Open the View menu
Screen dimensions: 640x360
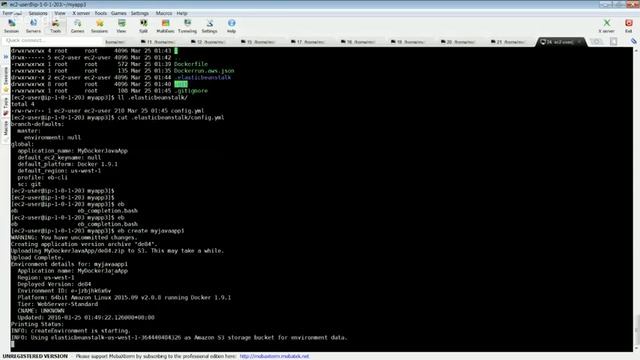(60, 13)
